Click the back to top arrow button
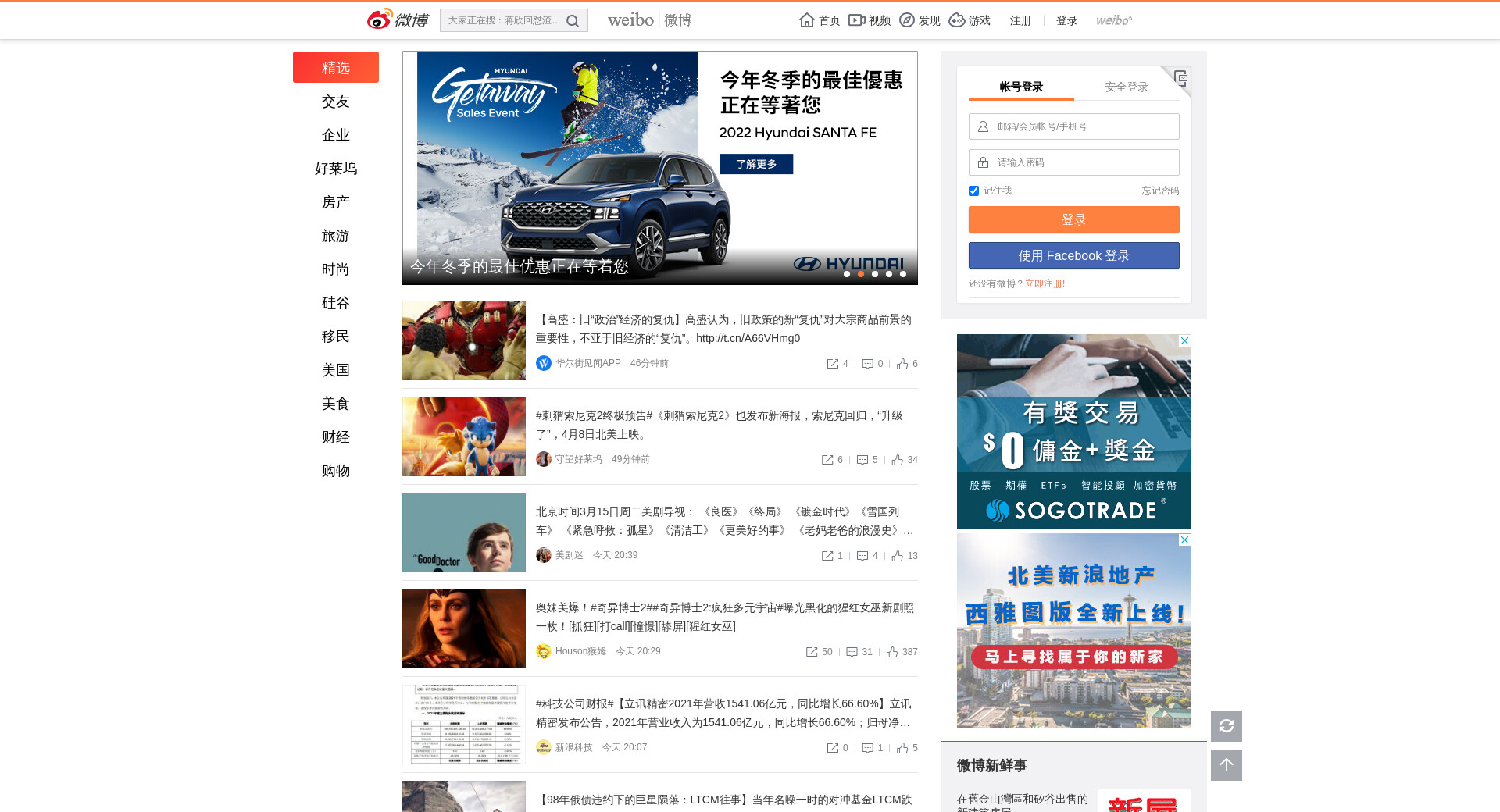This screenshot has height=812, width=1500. (1226, 765)
